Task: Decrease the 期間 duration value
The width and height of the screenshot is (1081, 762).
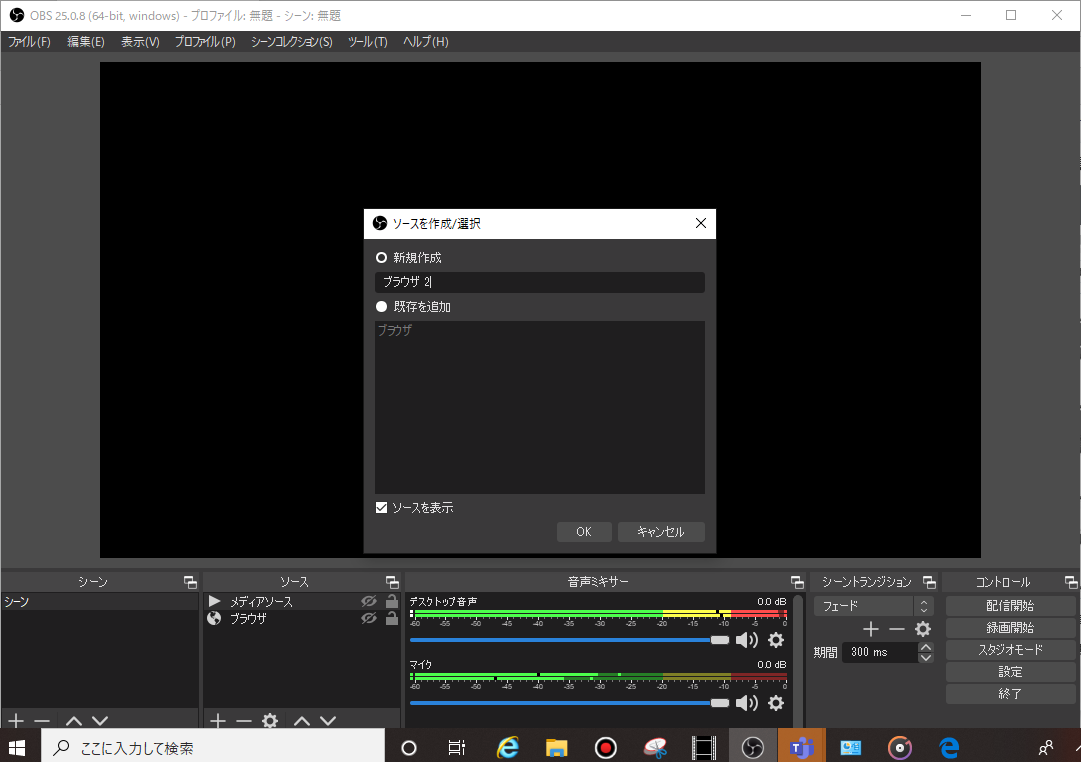Action: [x=926, y=657]
